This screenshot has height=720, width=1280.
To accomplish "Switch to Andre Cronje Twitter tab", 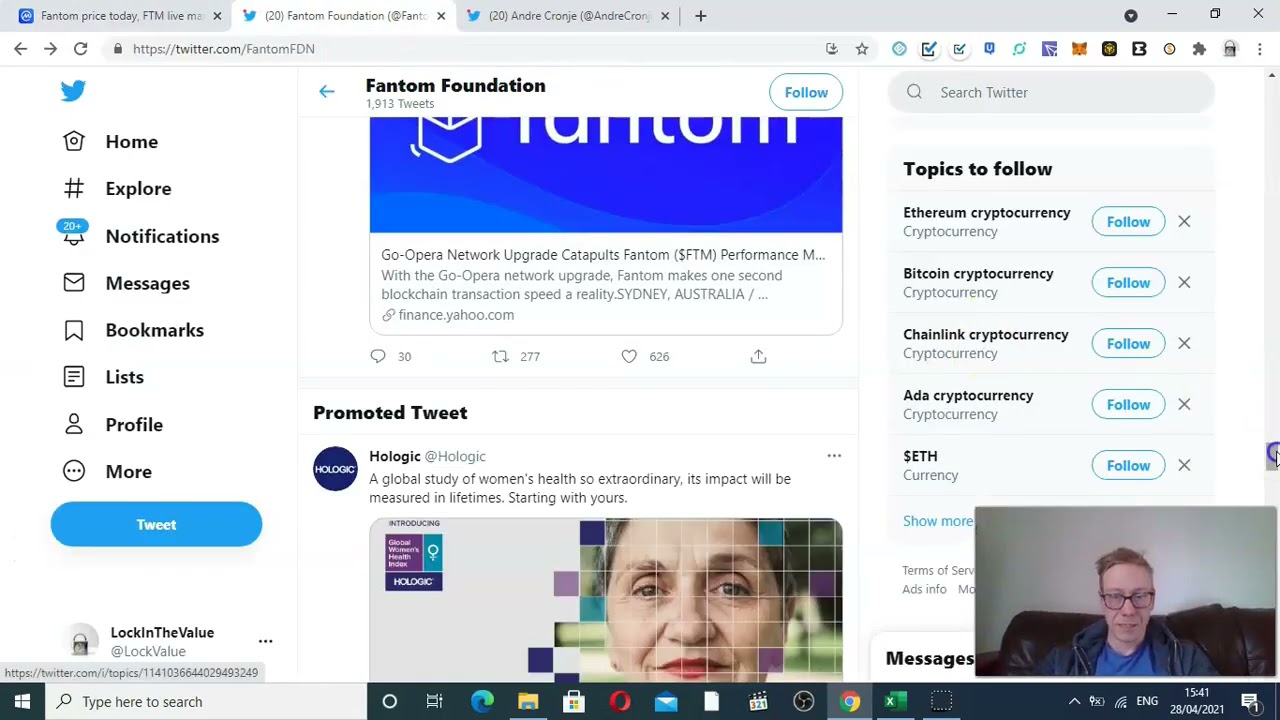I will tap(568, 16).
